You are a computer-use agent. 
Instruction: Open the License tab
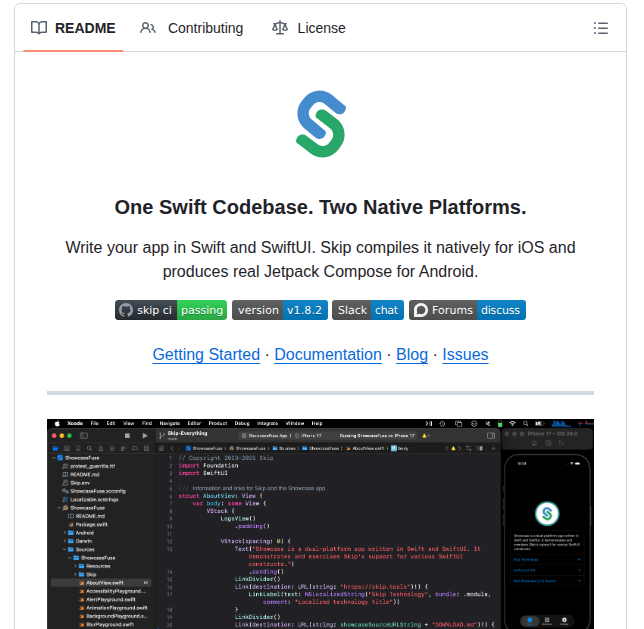pyautogui.click(x=309, y=28)
